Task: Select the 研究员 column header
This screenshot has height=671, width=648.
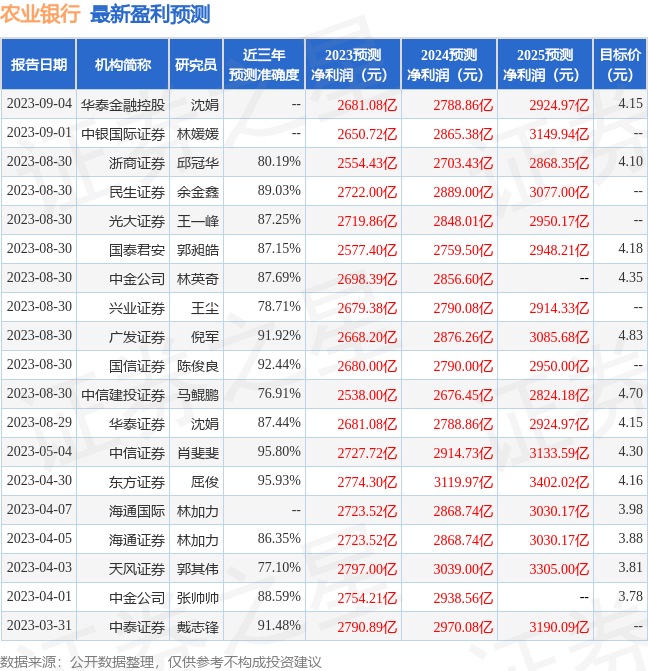Action: pyautogui.click(x=196, y=65)
